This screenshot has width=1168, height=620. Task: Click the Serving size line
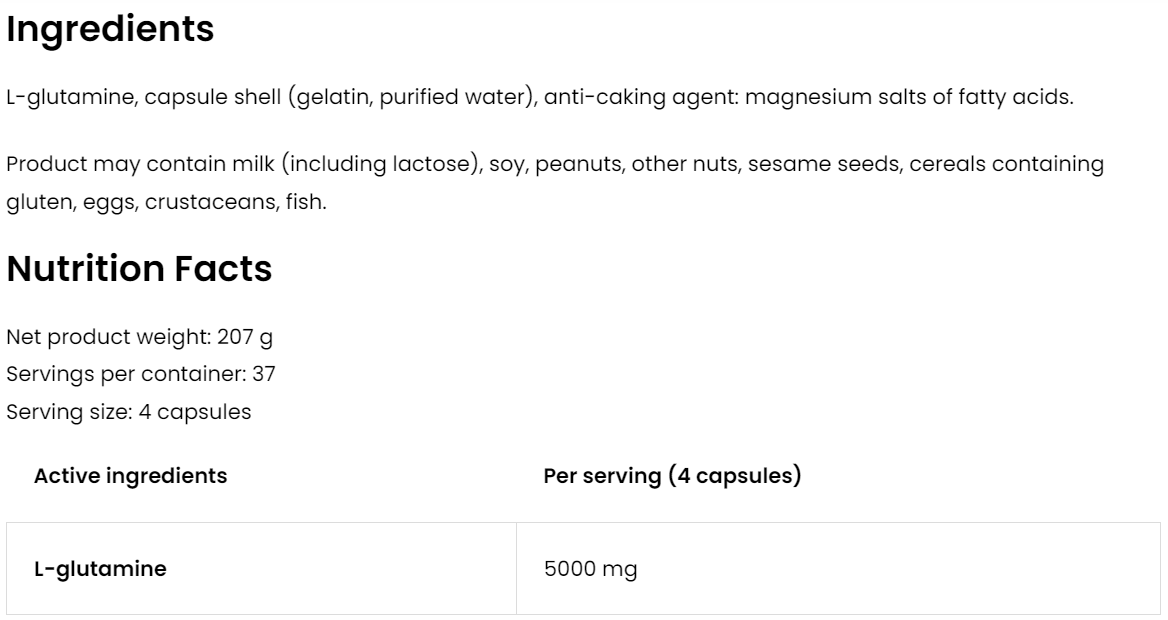pyautogui.click(x=128, y=411)
